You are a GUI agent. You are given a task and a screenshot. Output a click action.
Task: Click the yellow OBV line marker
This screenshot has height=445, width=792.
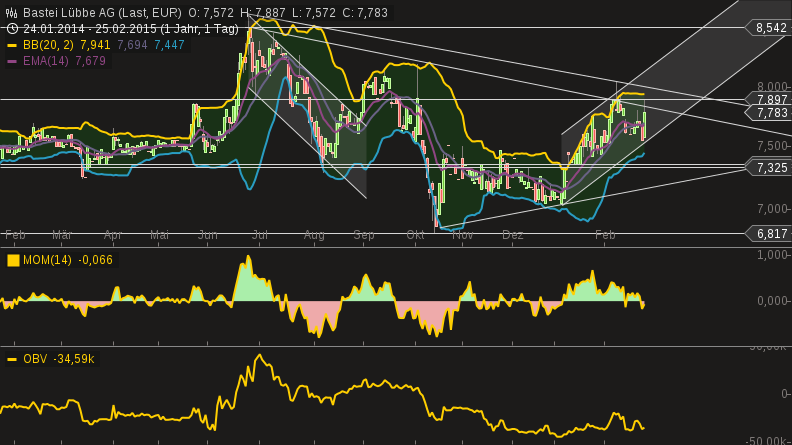pyautogui.click(x=12, y=359)
